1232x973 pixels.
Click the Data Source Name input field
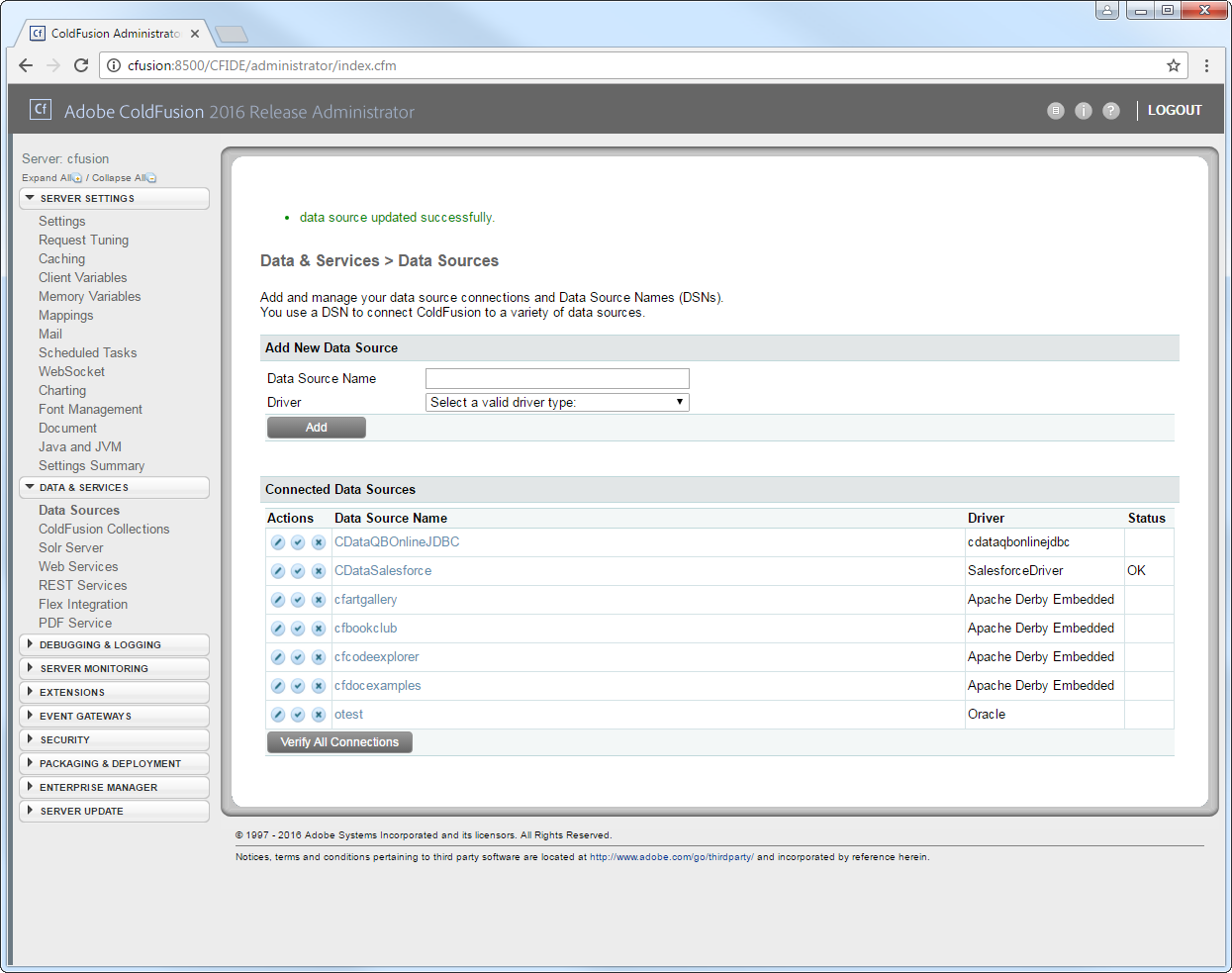pos(557,378)
